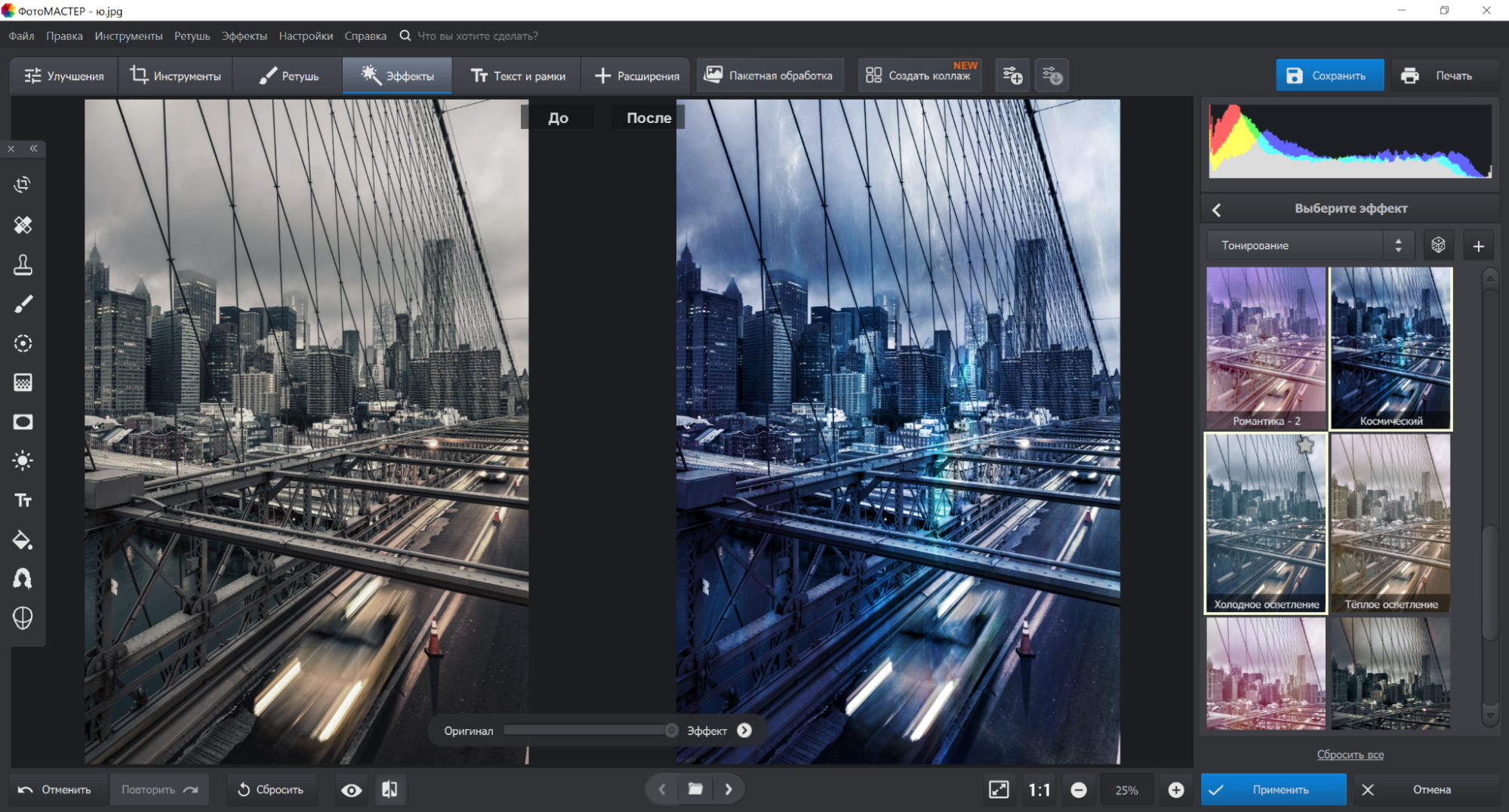The height and width of the screenshot is (812, 1509).
Task: Open the Тонирование category dropdown
Action: 1310,245
